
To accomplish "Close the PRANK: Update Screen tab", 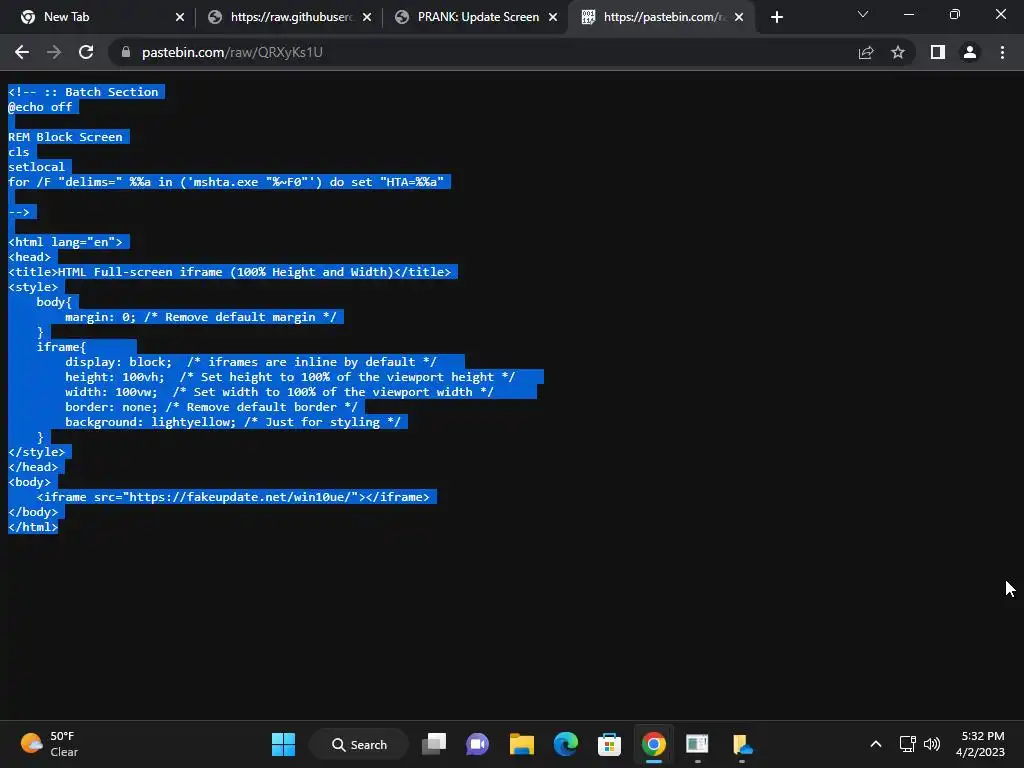I will [553, 17].
